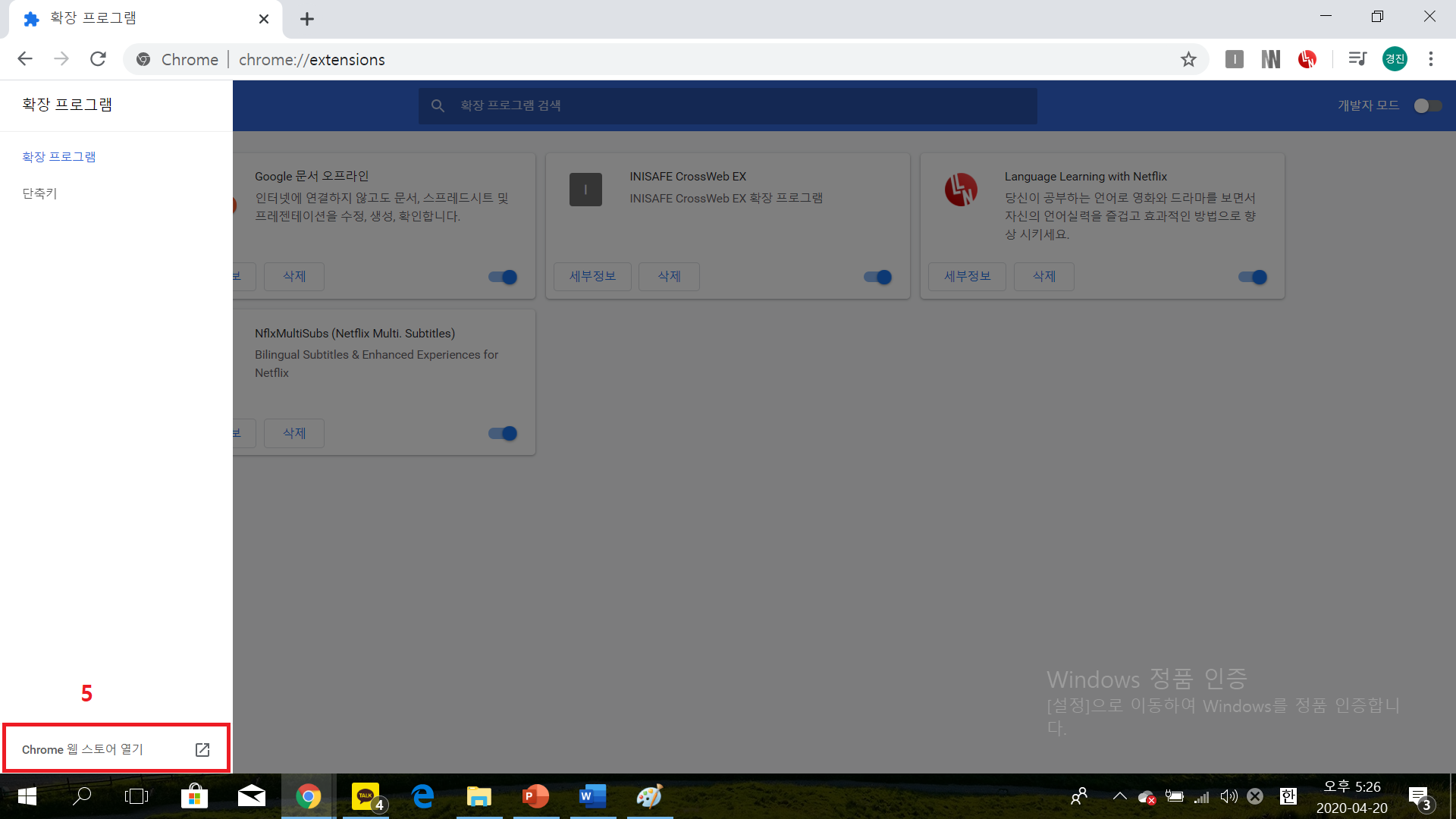
Task: Select the 단축키 sidebar item
Action: (39, 193)
